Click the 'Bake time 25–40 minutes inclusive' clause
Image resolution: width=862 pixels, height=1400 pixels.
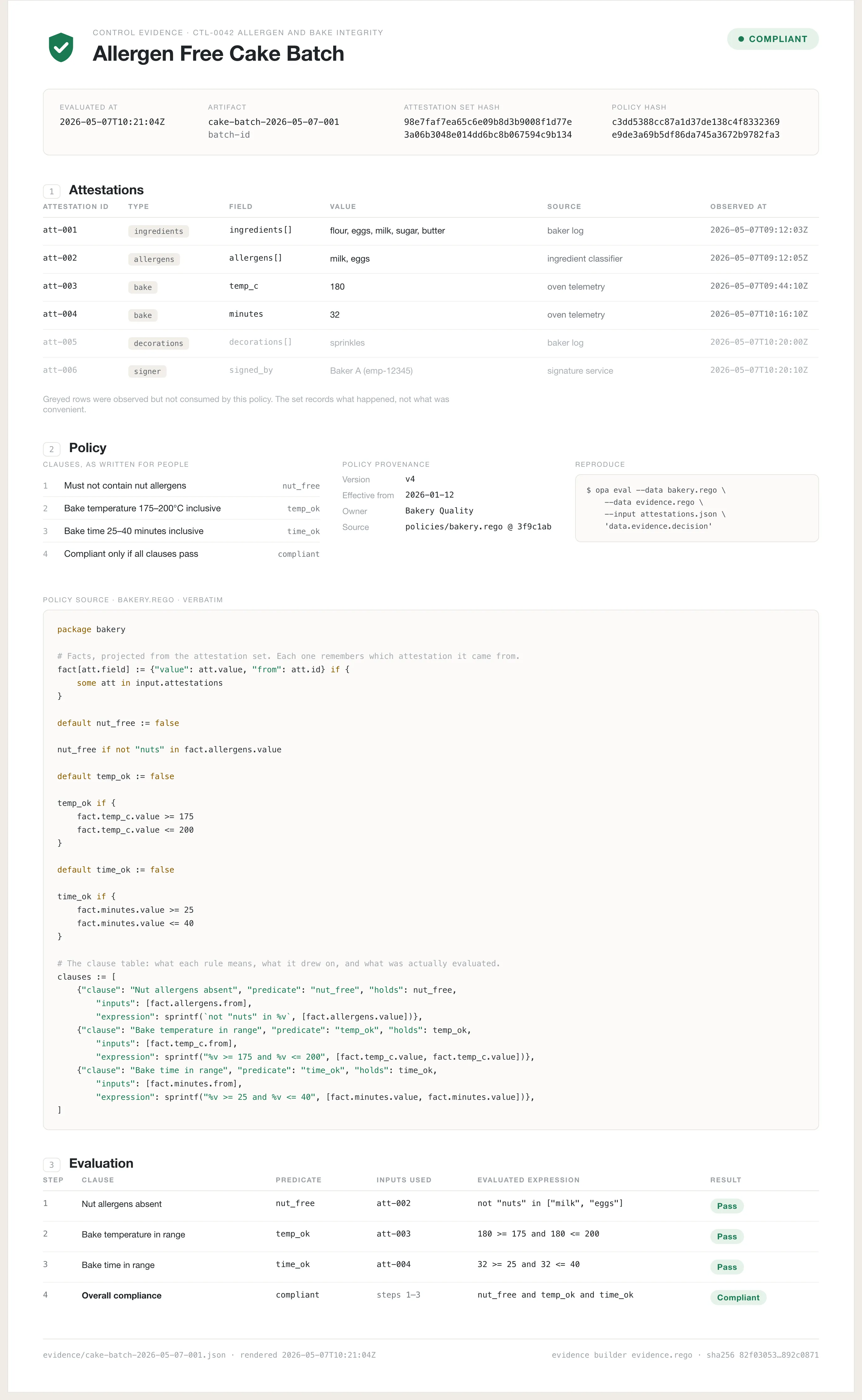133,531
